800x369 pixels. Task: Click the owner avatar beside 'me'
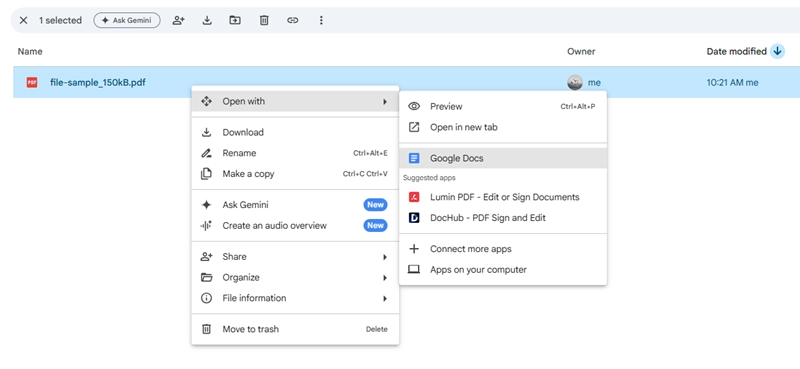pos(575,82)
